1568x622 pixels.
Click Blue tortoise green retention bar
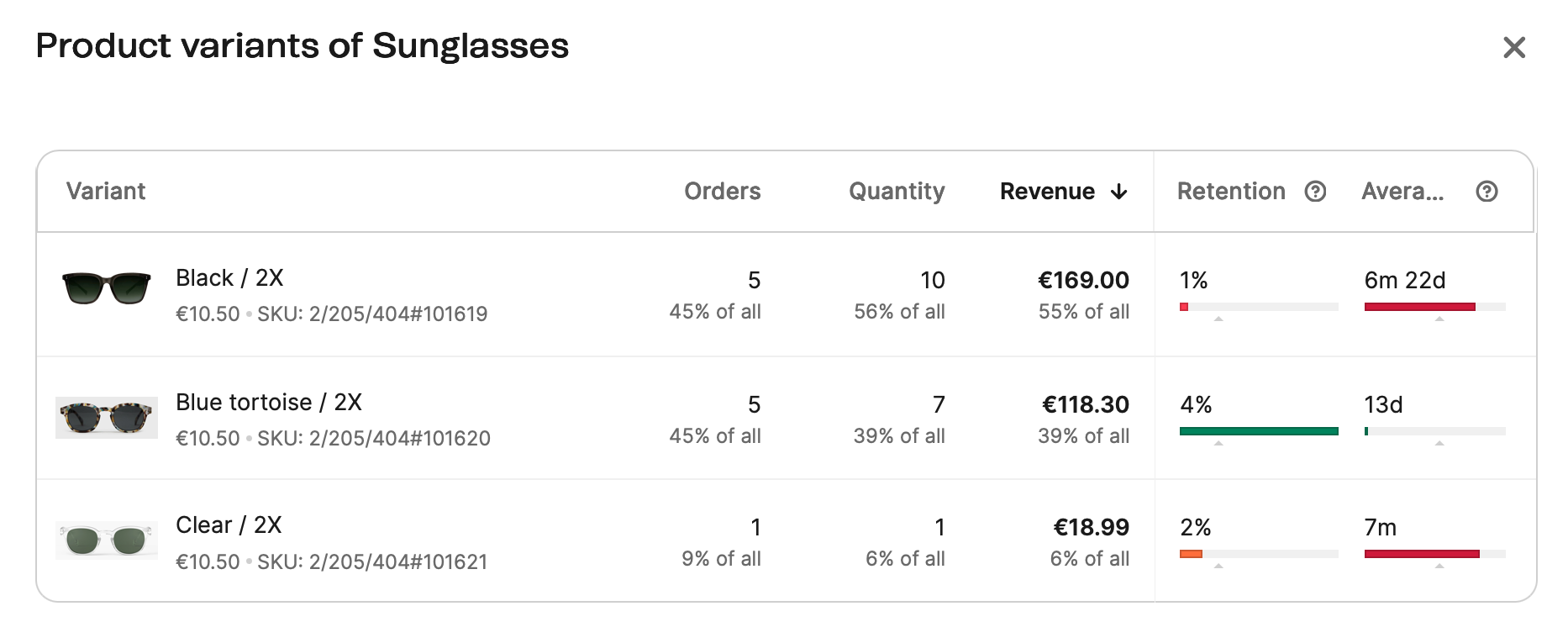click(x=1259, y=431)
